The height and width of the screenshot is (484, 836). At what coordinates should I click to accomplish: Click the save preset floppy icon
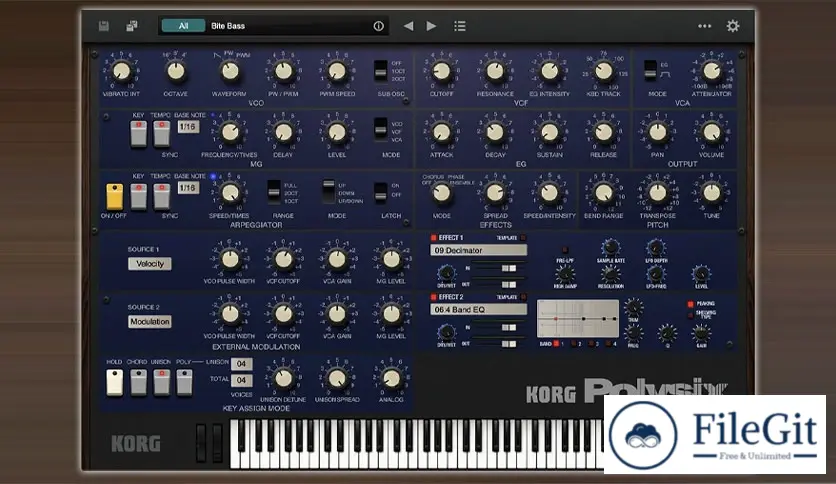point(104,26)
